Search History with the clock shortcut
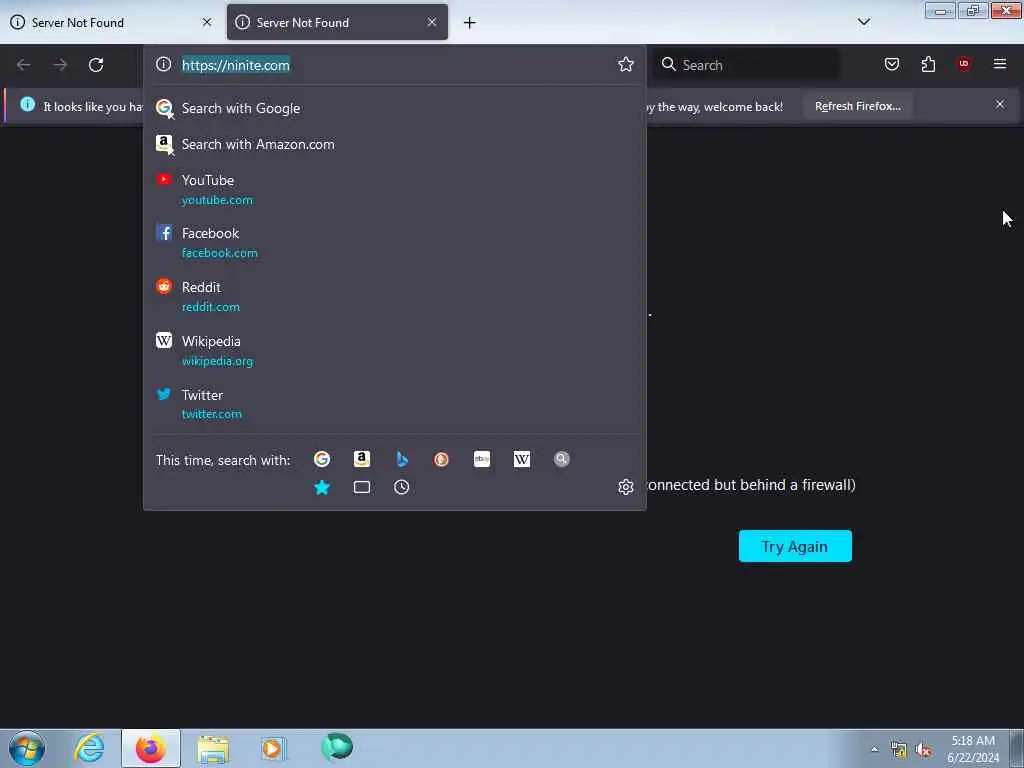 tap(402, 487)
